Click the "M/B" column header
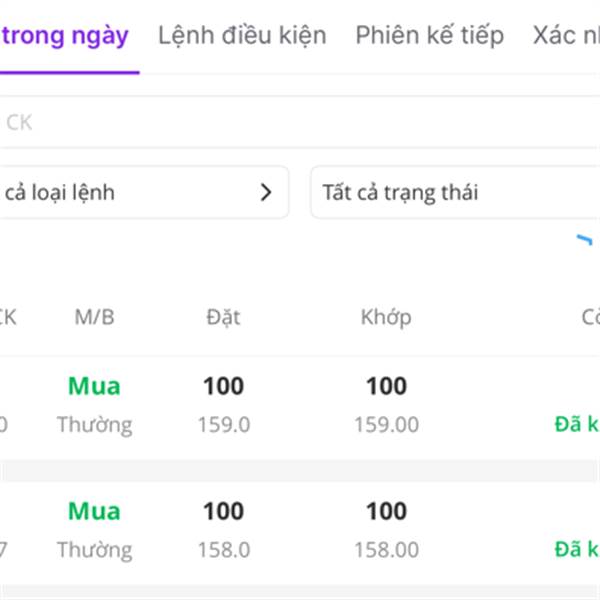This screenshot has height=600, width=600. point(94,318)
